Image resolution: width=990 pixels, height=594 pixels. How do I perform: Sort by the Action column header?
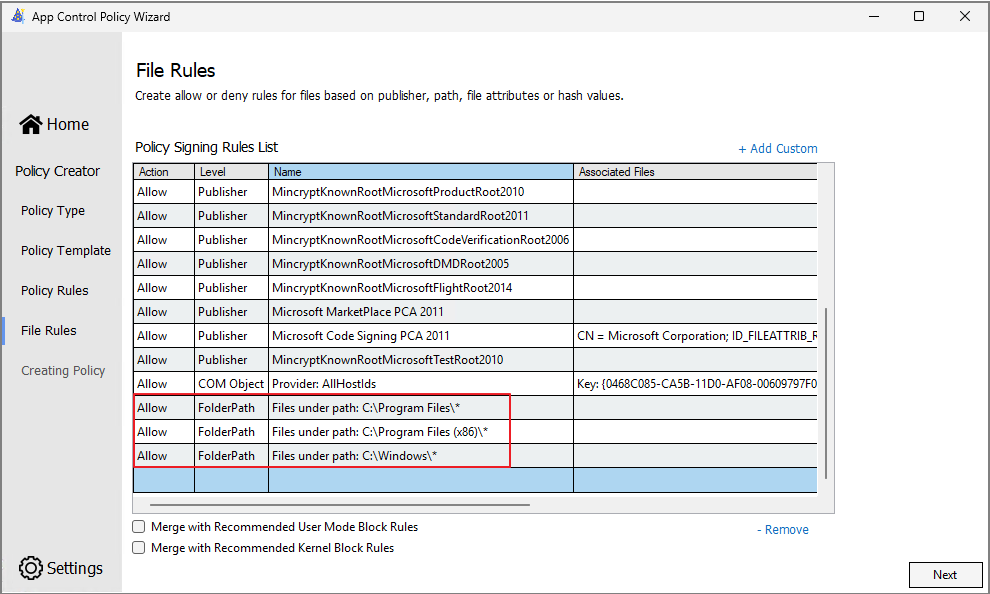[x=164, y=171]
